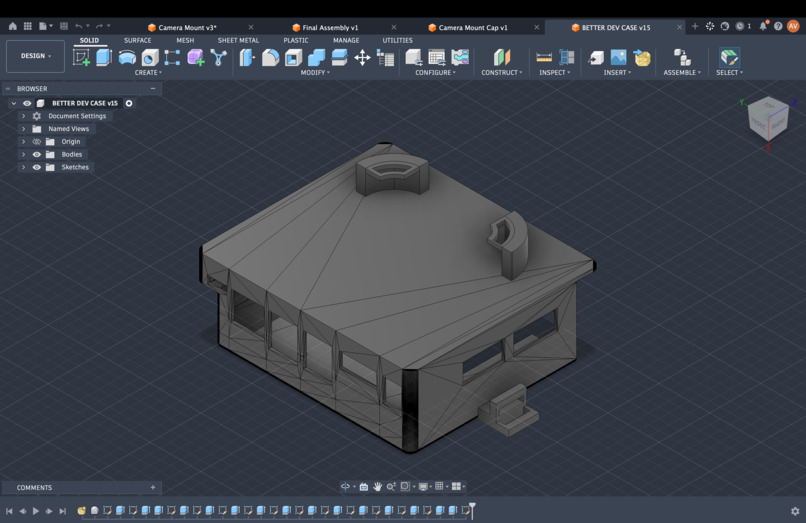Screen dimensions: 806x523
Task: Open the INSERT menu dropdown
Action: pyautogui.click(x=617, y=73)
